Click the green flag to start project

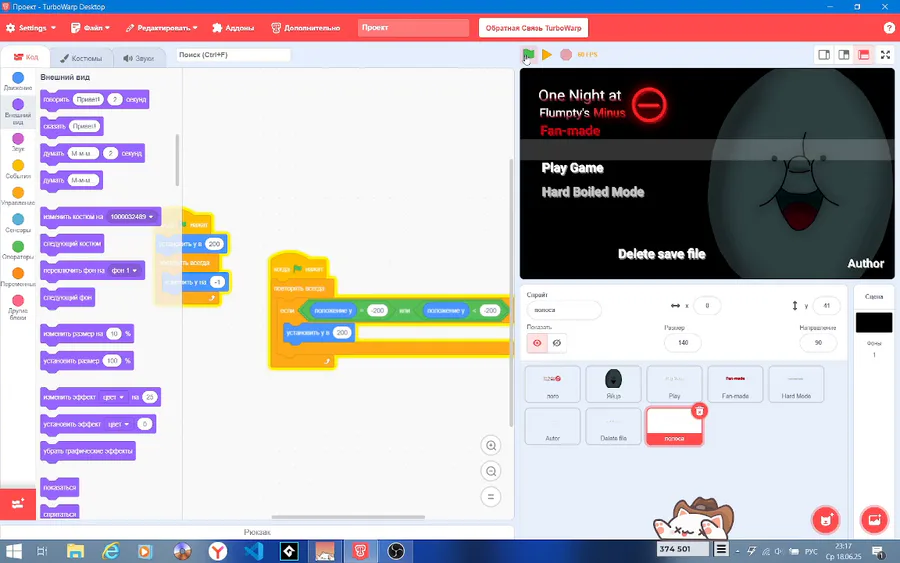coord(529,55)
